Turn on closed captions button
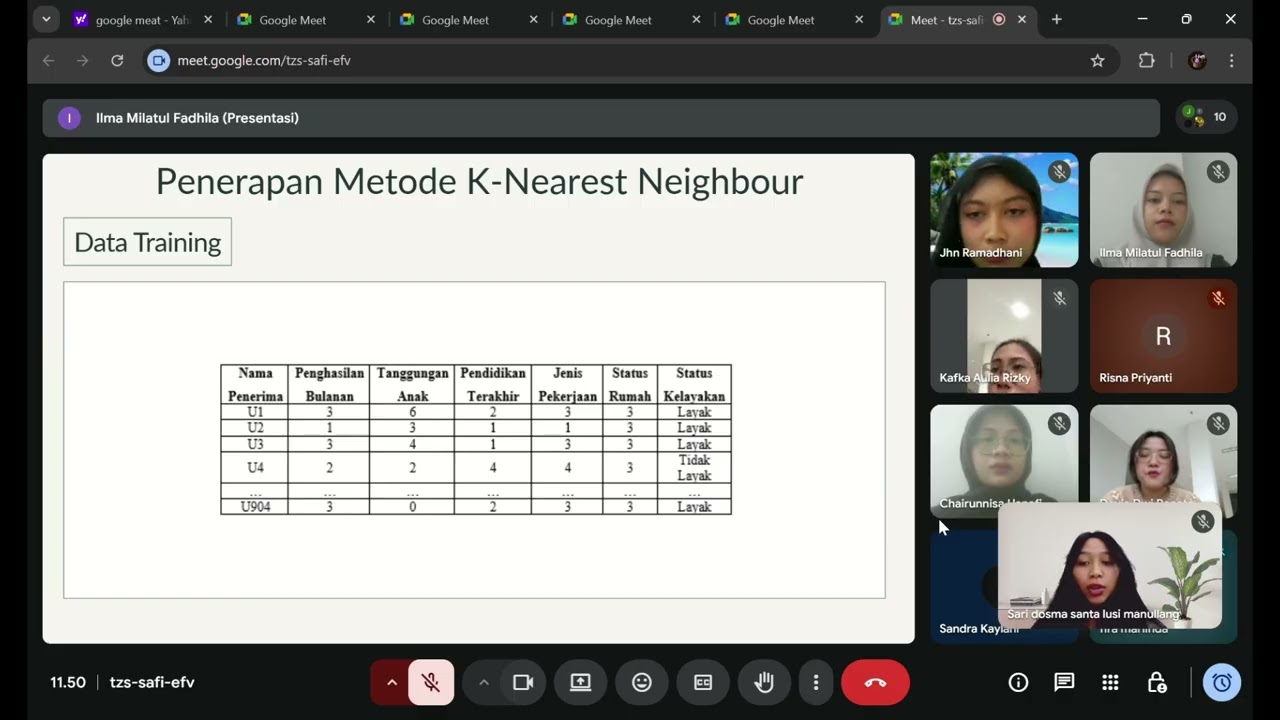Viewport: 1280px width, 720px height. pos(703,682)
